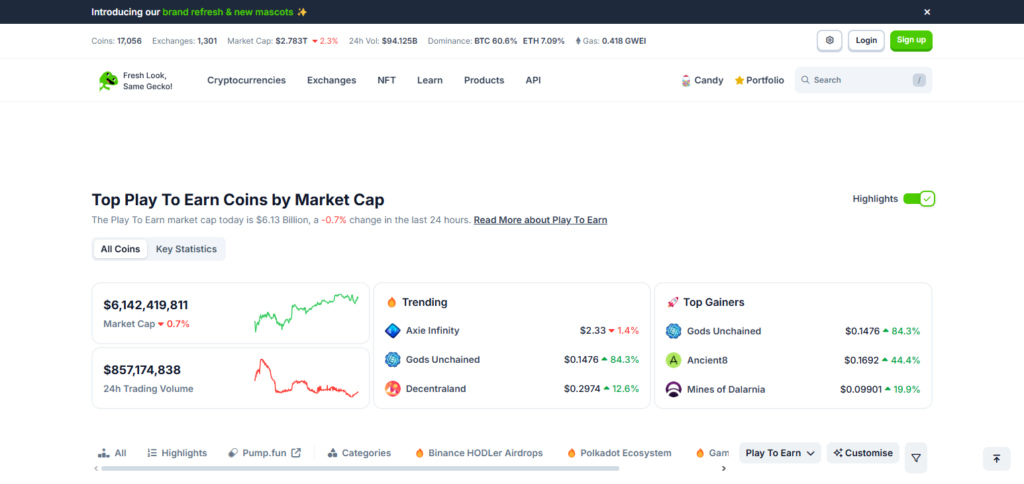
Task: Click the category scrollbar right arrow
Action: click(723, 468)
